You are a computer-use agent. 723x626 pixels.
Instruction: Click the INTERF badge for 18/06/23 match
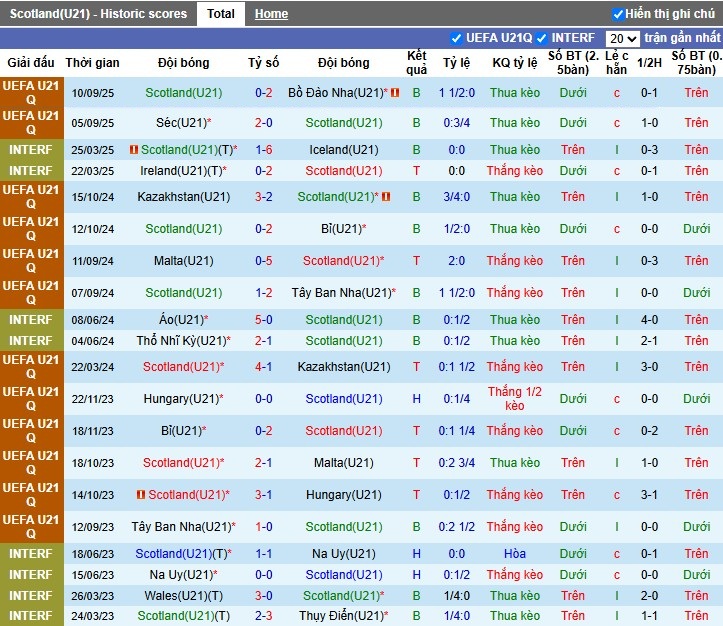31,554
